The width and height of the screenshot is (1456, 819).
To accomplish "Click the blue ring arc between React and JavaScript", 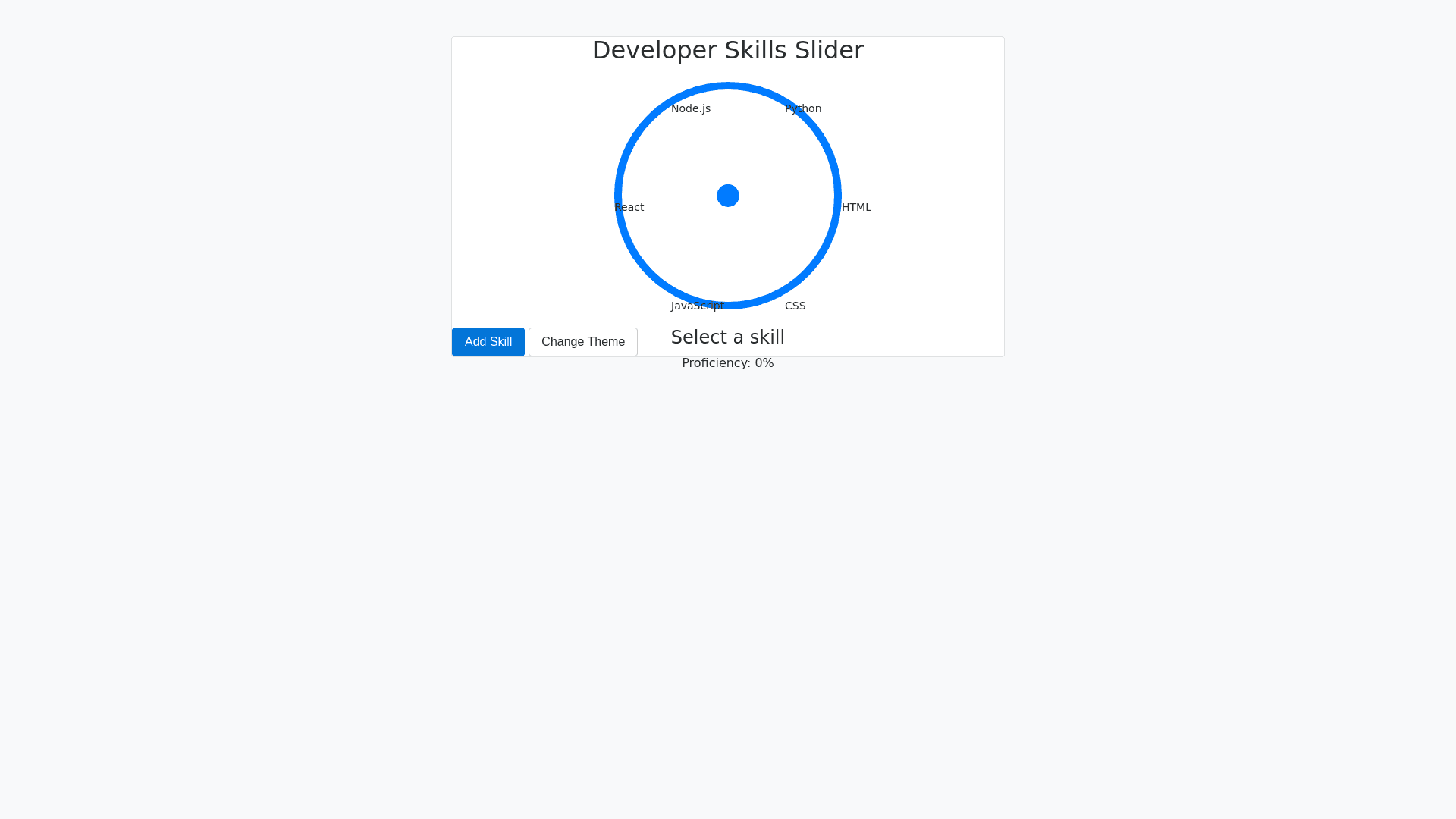I will pyautogui.click(x=632, y=250).
